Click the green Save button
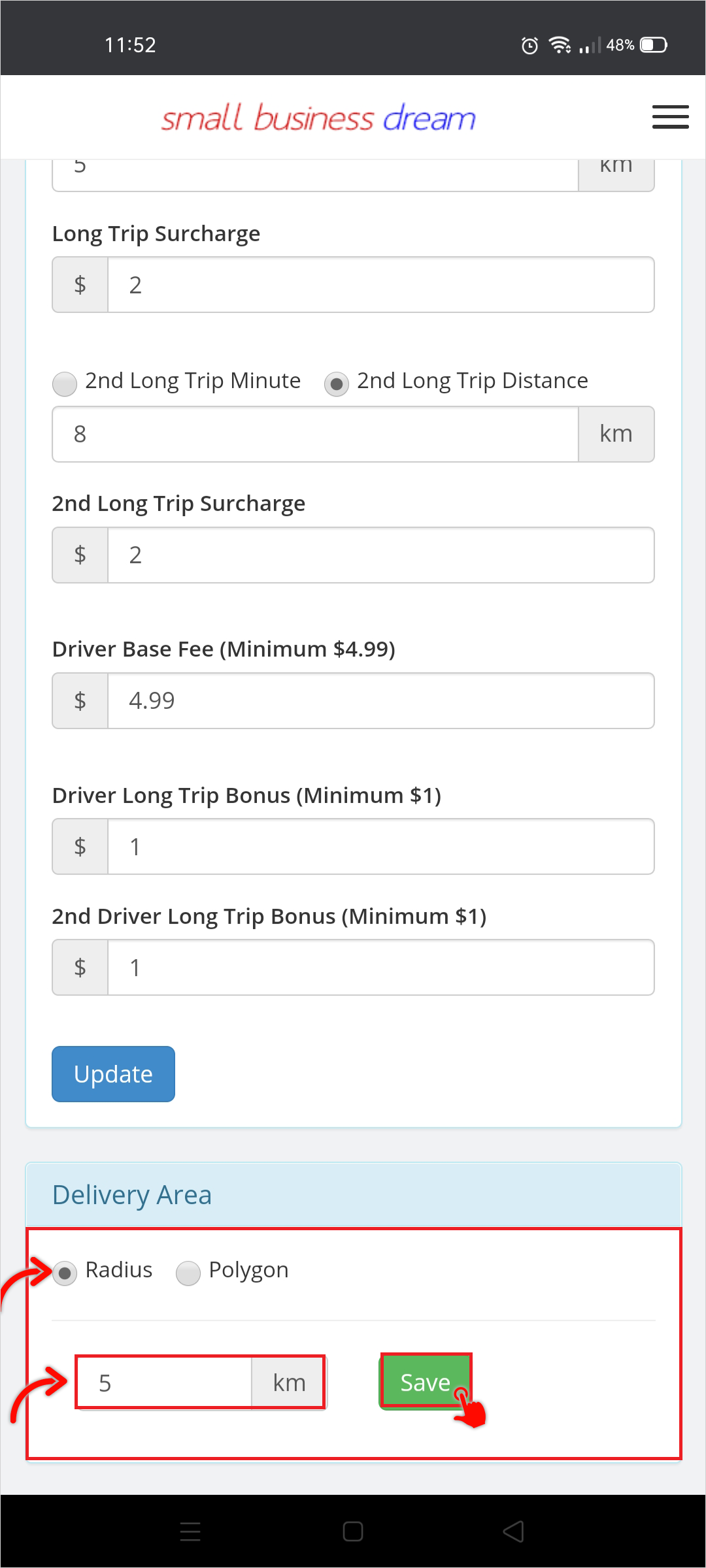The height and width of the screenshot is (1568, 706). click(425, 1381)
